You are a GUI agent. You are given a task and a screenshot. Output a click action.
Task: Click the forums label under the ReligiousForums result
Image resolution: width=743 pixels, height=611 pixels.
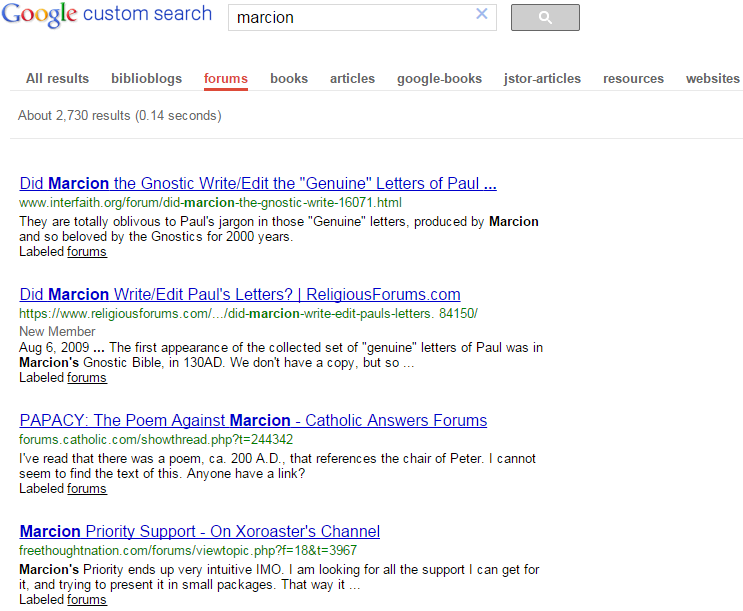point(87,378)
